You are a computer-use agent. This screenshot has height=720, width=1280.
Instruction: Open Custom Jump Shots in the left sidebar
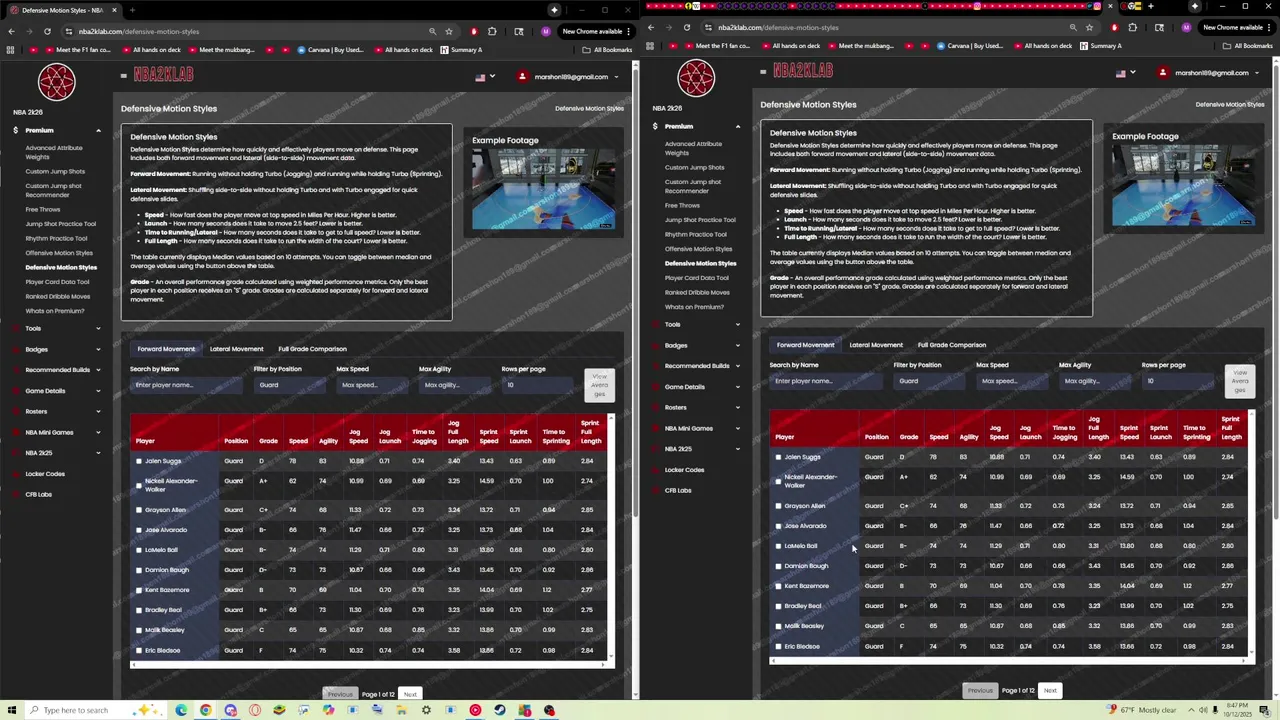[x=55, y=171]
